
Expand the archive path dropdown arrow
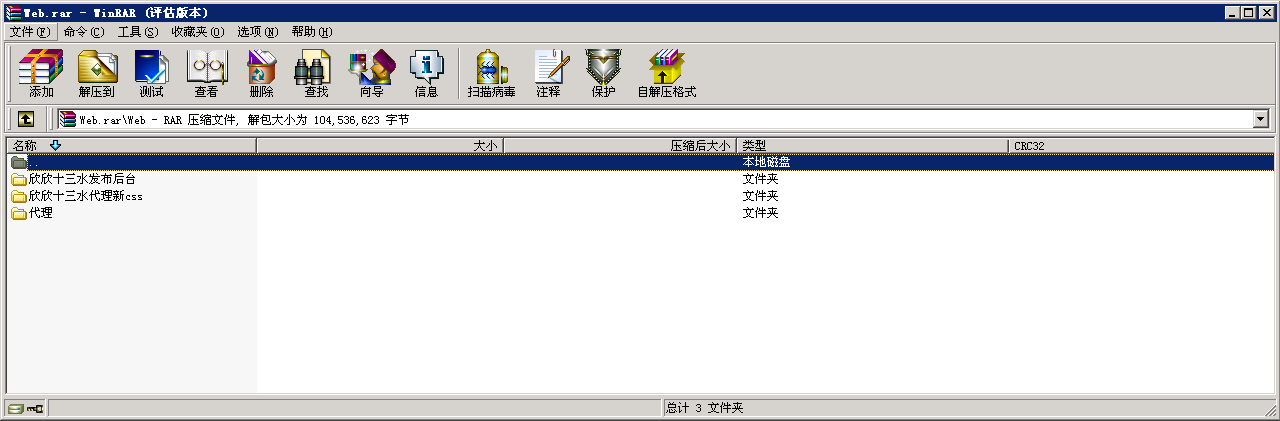(1260, 120)
